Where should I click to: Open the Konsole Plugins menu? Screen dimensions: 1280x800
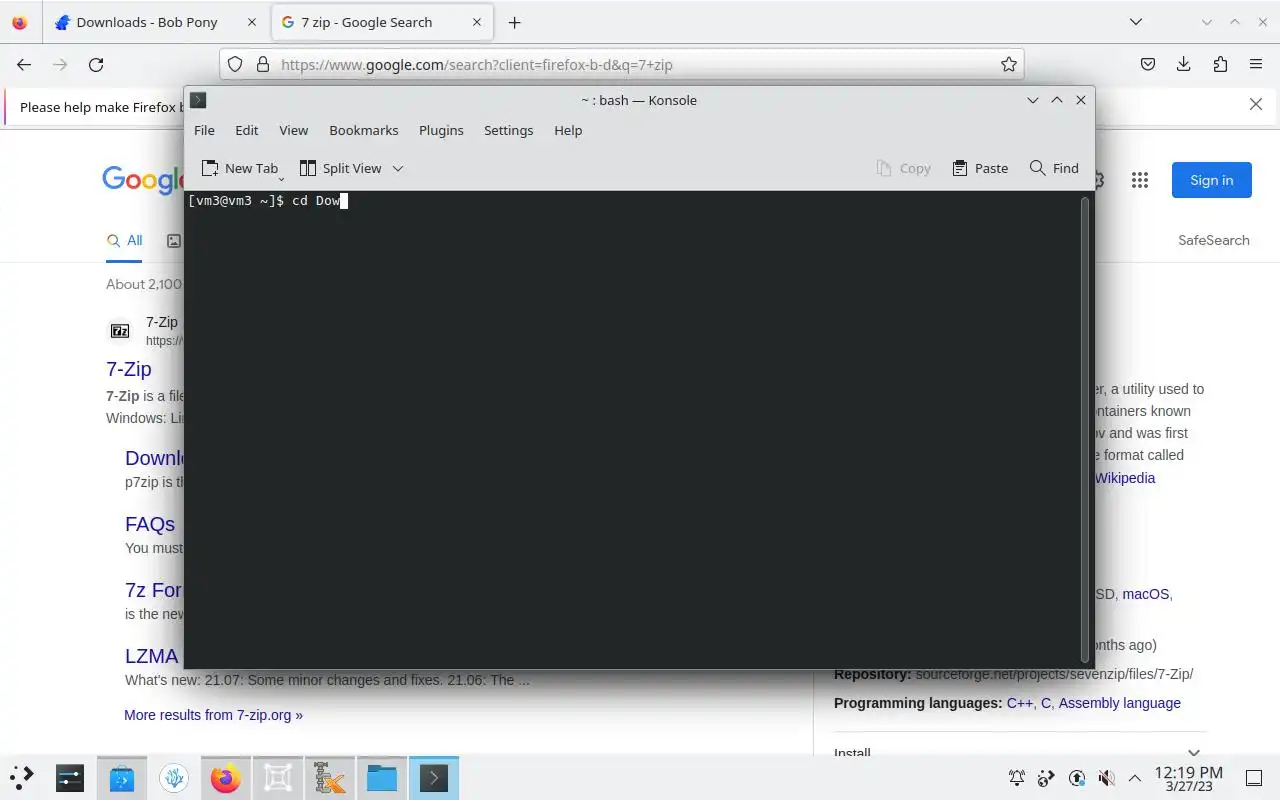point(441,130)
